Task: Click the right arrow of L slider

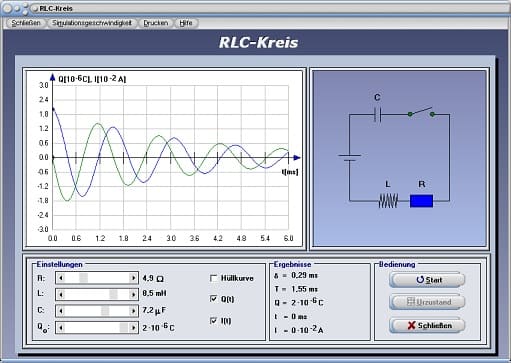Action: [133, 294]
